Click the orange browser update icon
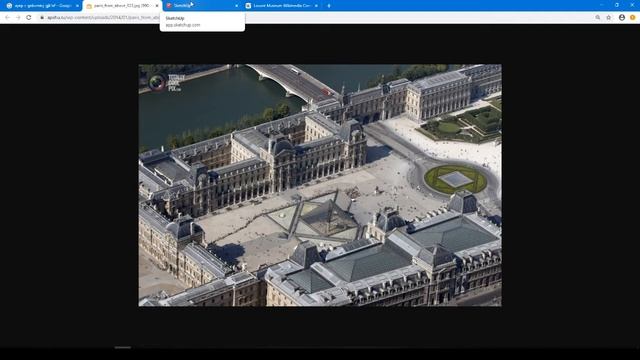 pyautogui.click(x=633, y=18)
